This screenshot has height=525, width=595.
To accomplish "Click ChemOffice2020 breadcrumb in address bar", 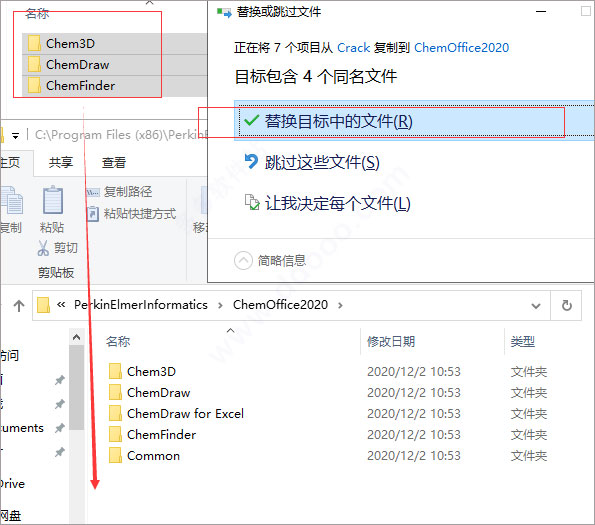I will (280, 305).
